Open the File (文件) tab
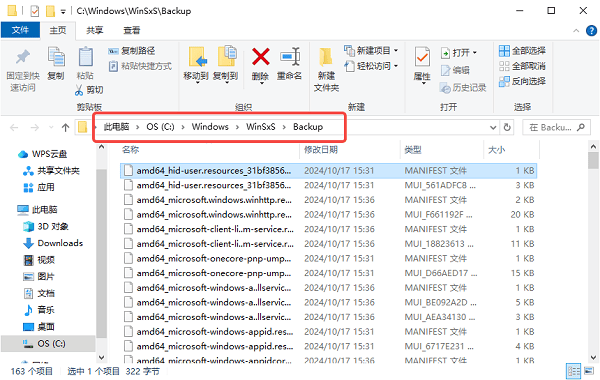 coord(20,30)
